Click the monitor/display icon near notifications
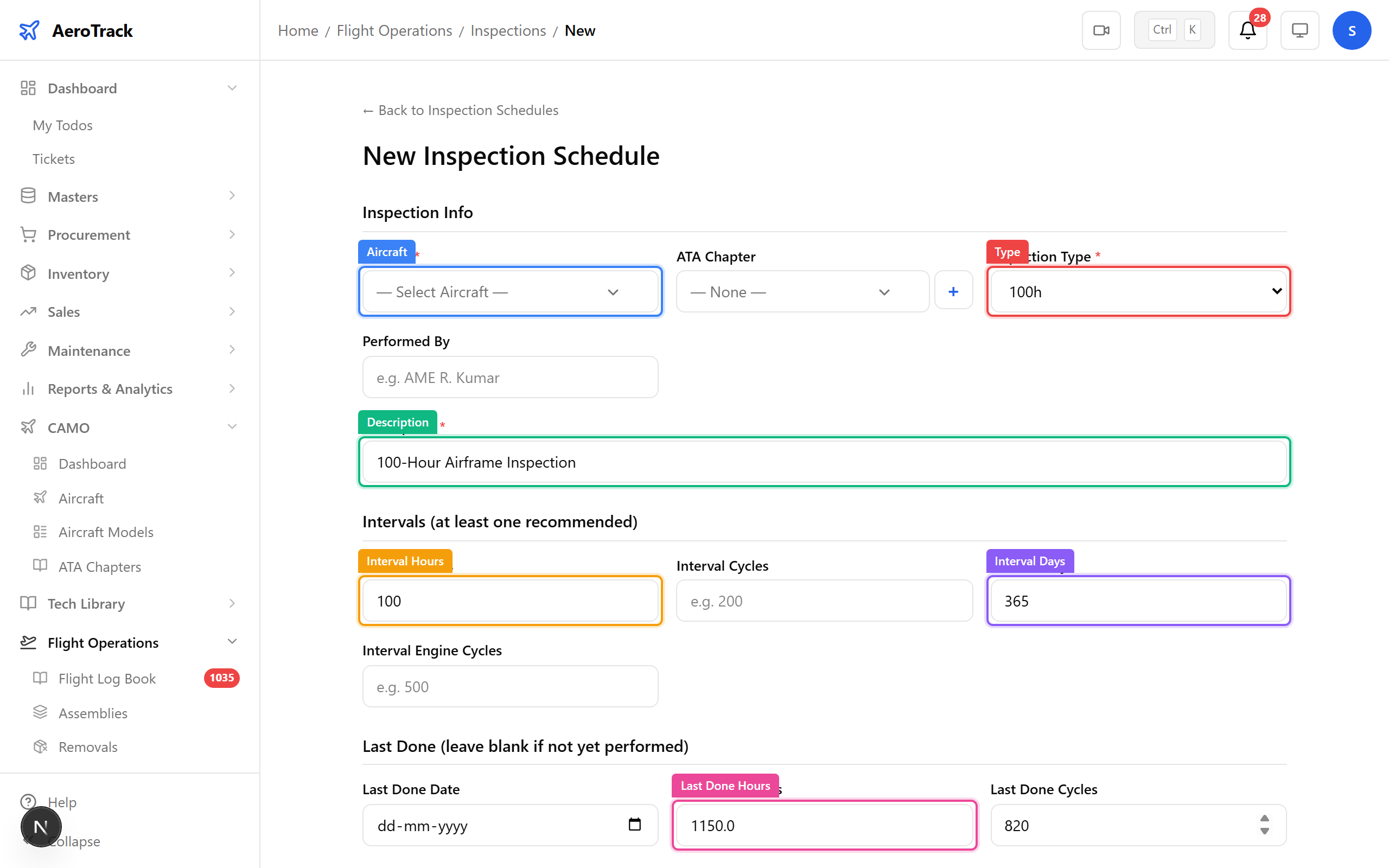 click(x=1299, y=30)
